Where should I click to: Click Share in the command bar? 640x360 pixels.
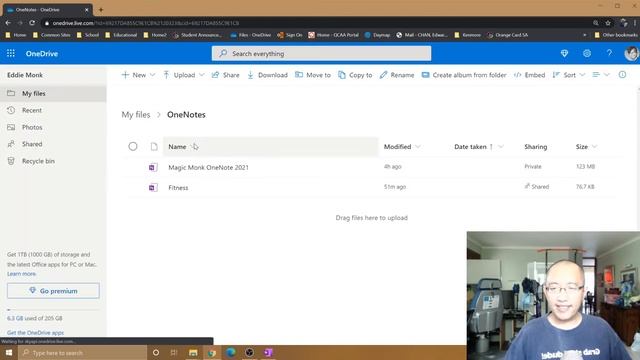click(225, 75)
